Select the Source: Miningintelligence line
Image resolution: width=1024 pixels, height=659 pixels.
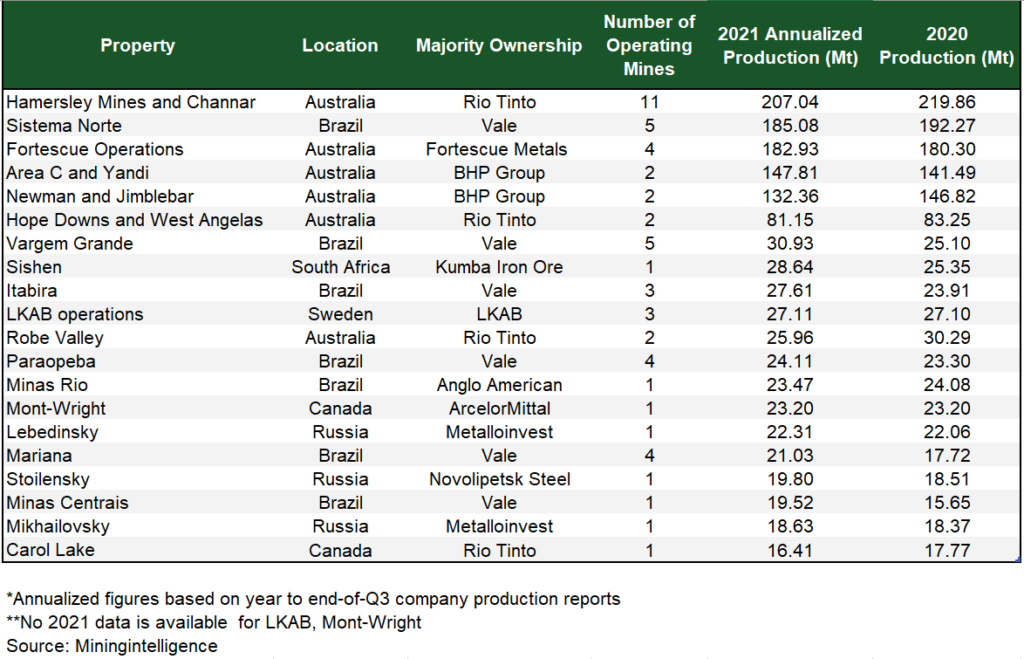point(112,646)
